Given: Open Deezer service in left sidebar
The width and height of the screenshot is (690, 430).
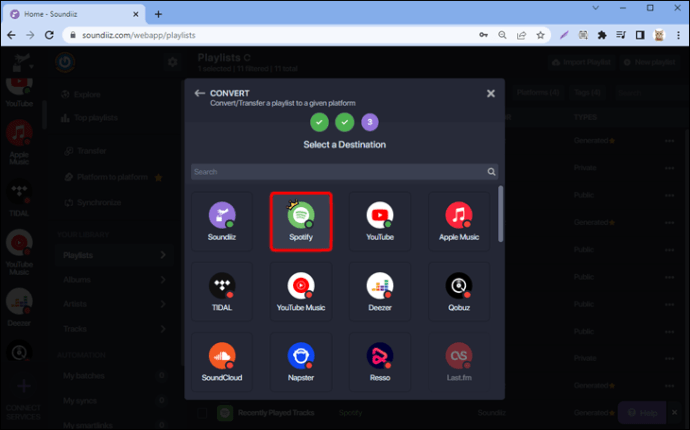Looking at the screenshot, I should pos(19,307).
